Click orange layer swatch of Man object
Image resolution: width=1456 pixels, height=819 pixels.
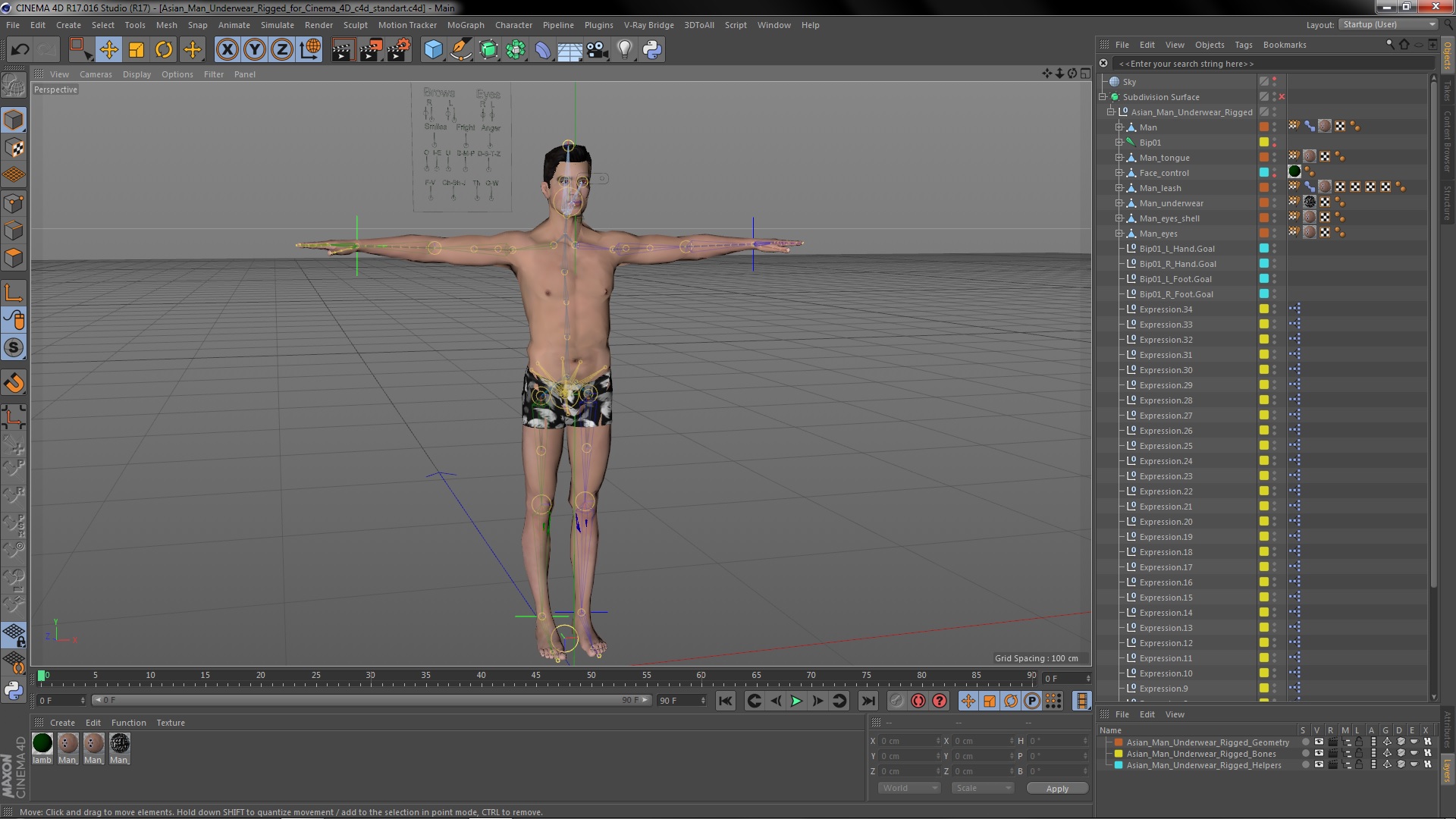coord(1264,127)
